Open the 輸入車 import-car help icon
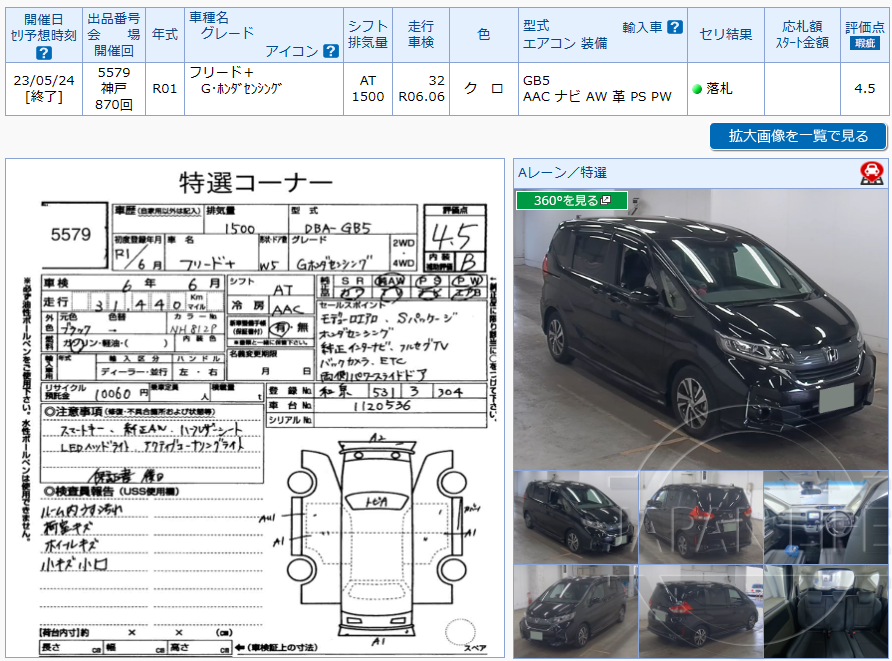 click(x=675, y=26)
